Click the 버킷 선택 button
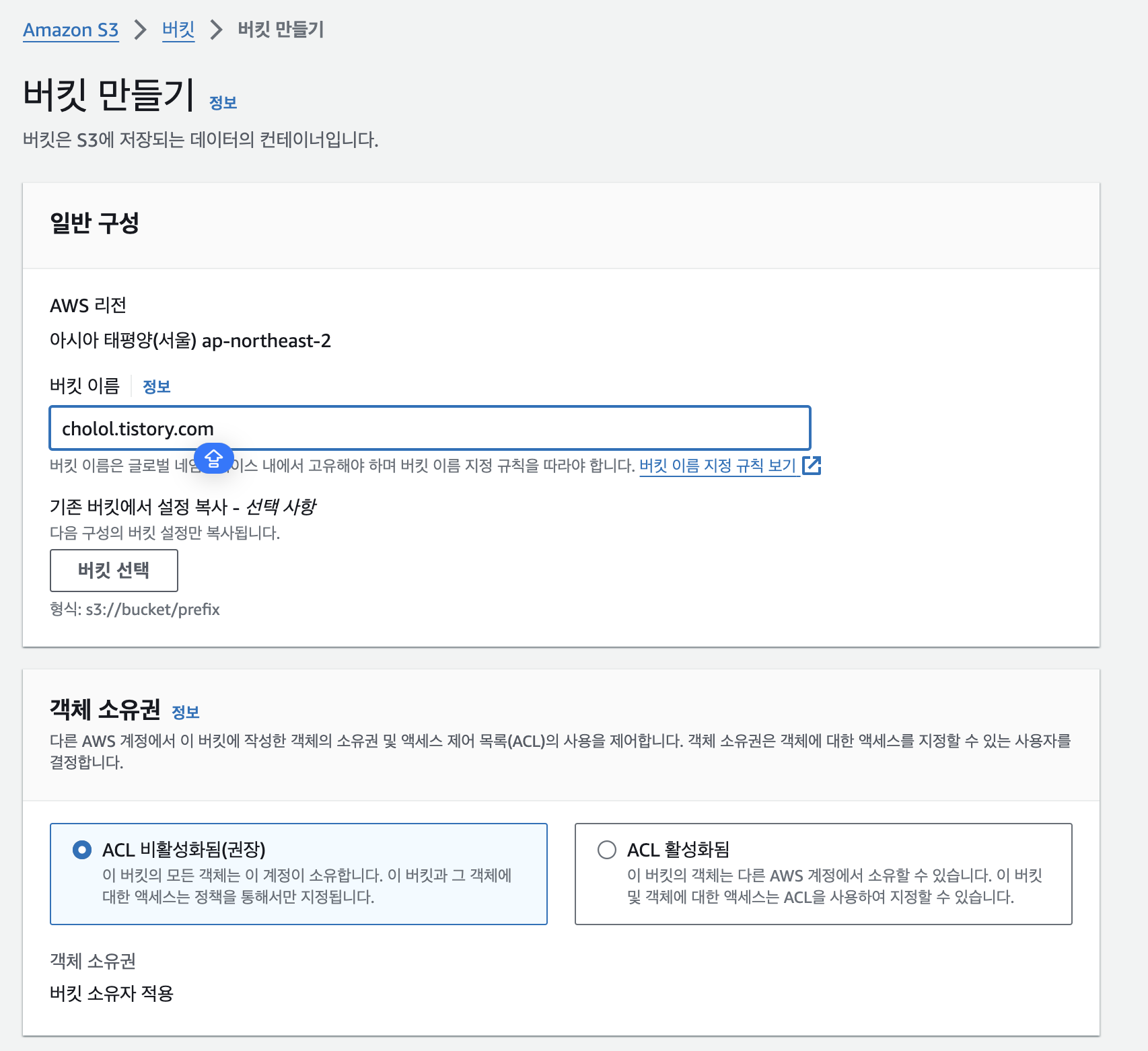The width and height of the screenshot is (1148, 1051). point(114,570)
